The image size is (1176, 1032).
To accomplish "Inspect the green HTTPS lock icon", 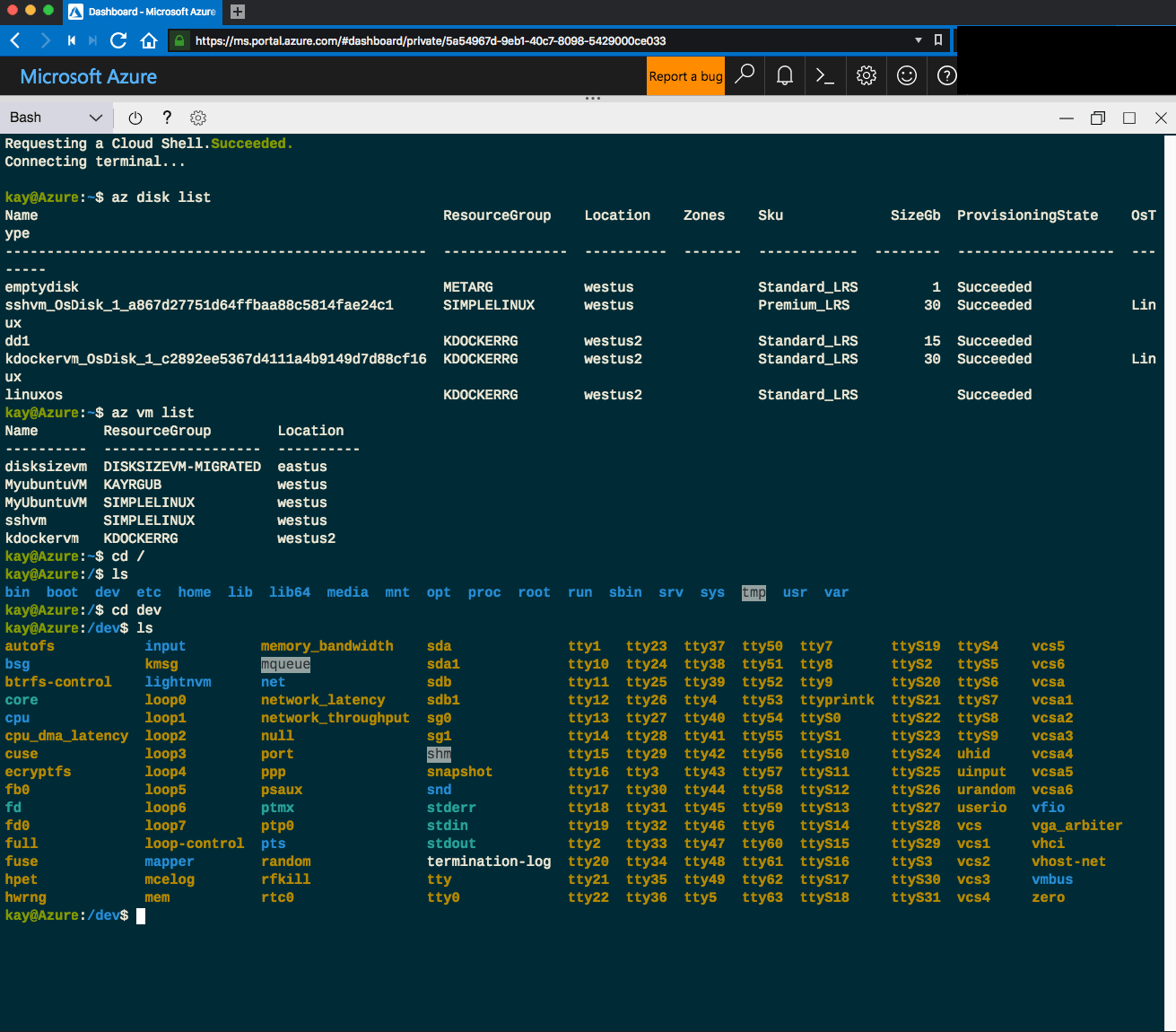I will click(179, 40).
